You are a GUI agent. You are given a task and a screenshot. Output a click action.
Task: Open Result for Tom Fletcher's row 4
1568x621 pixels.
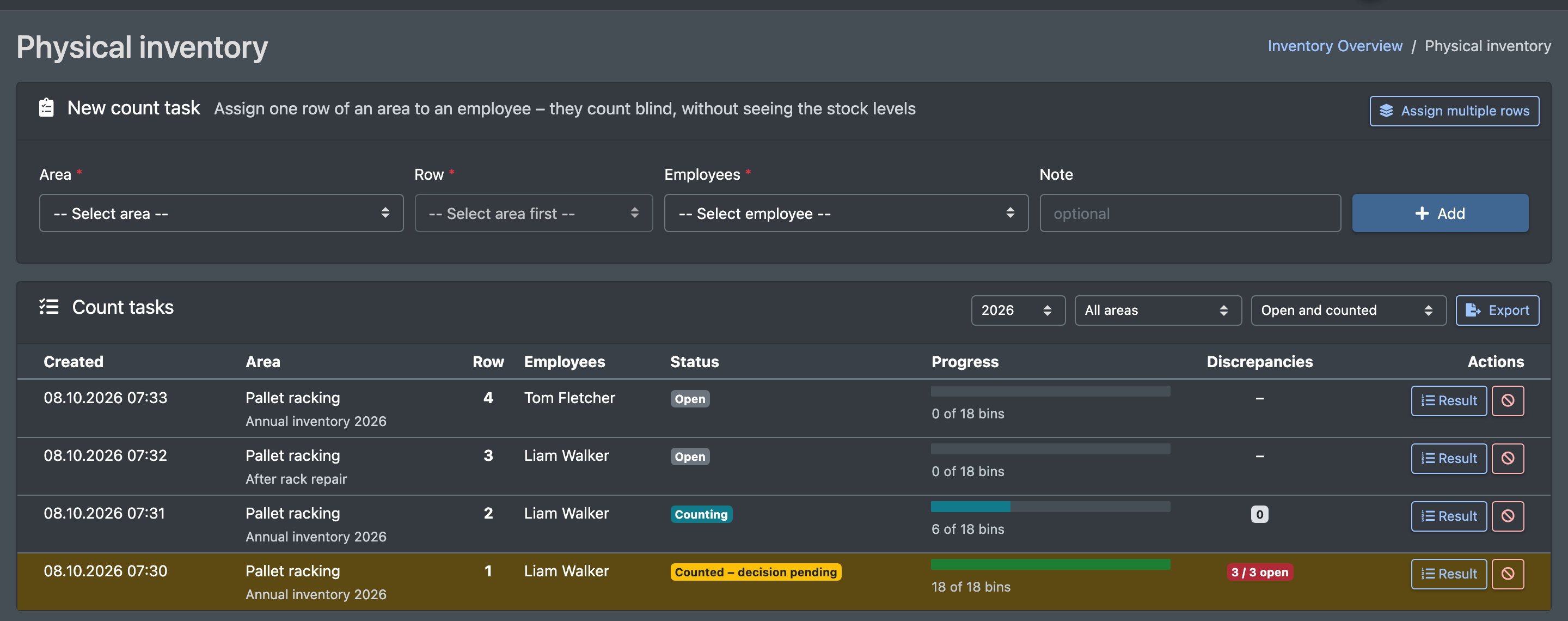(1449, 400)
